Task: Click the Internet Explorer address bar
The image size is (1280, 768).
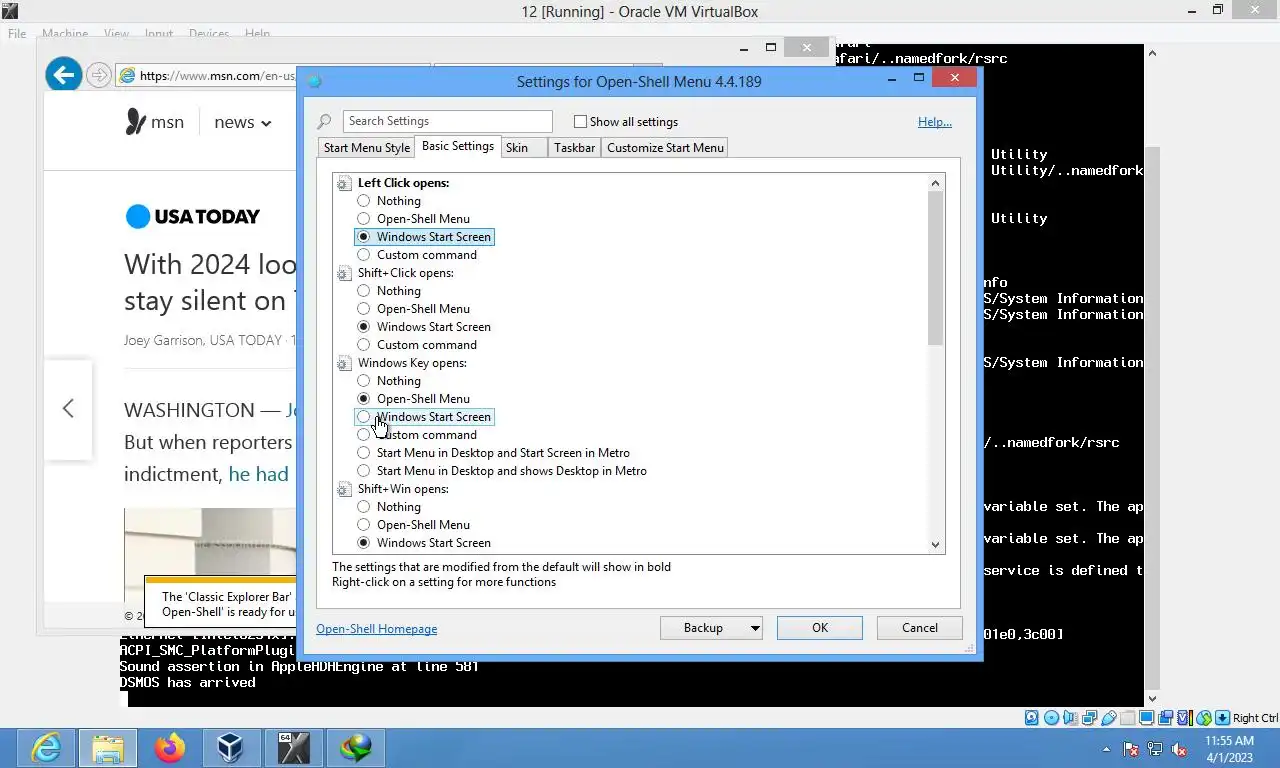Action: (208, 75)
